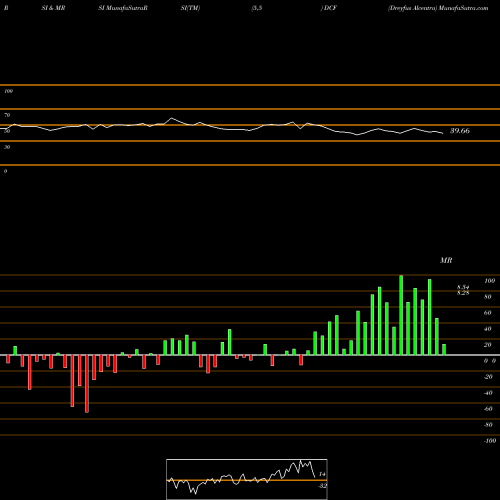Click the MR right axis label -80
The height and width of the screenshot is (500, 500).
coord(488,425)
